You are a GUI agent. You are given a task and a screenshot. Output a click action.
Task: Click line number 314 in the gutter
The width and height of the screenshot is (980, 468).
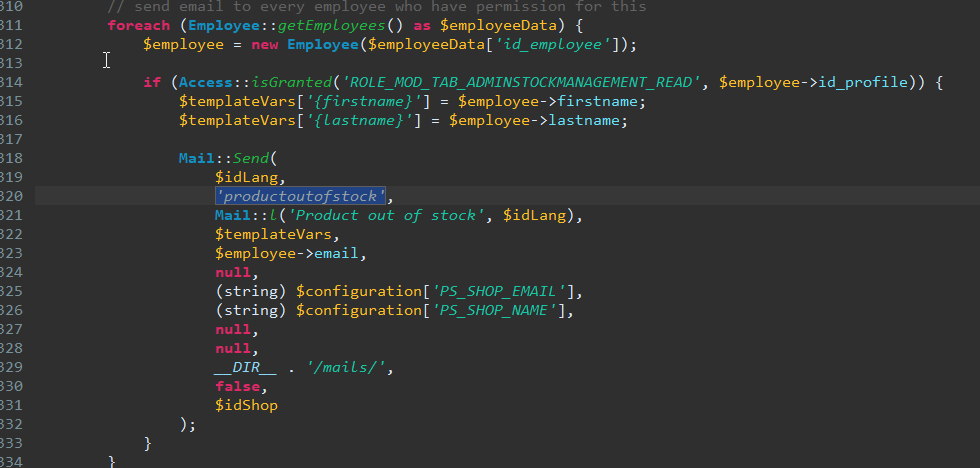pos(11,82)
